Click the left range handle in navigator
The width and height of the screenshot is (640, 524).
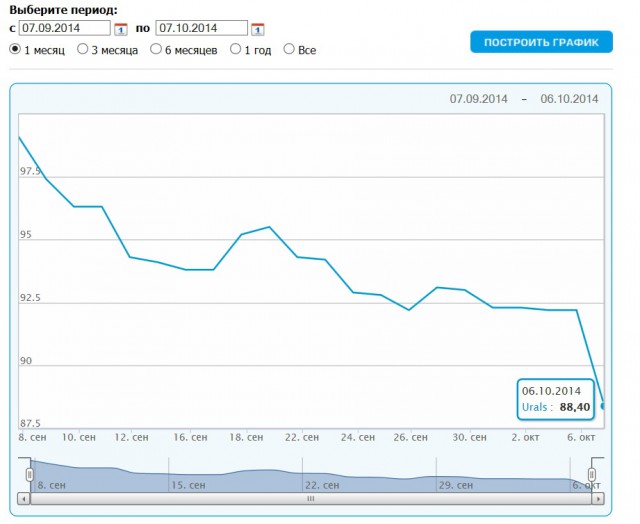click(x=30, y=474)
